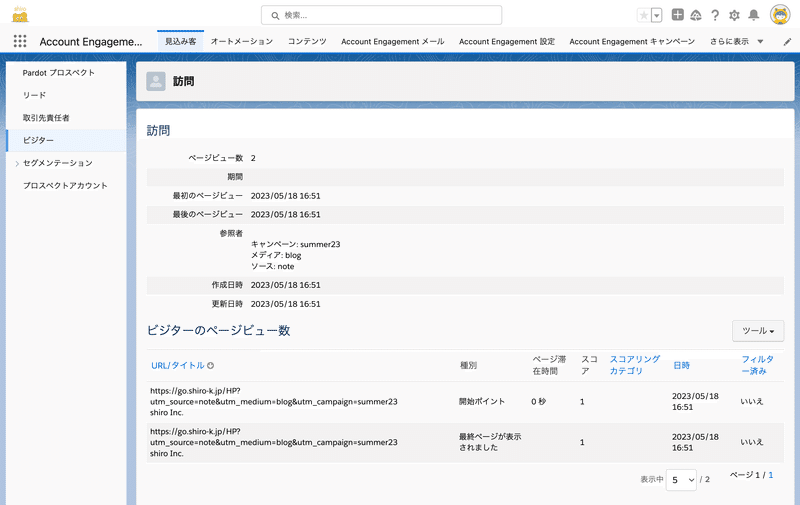Click the info icon next to URL/タイトル
The width and height of the screenshot is (800, 505).
point(210,365)
